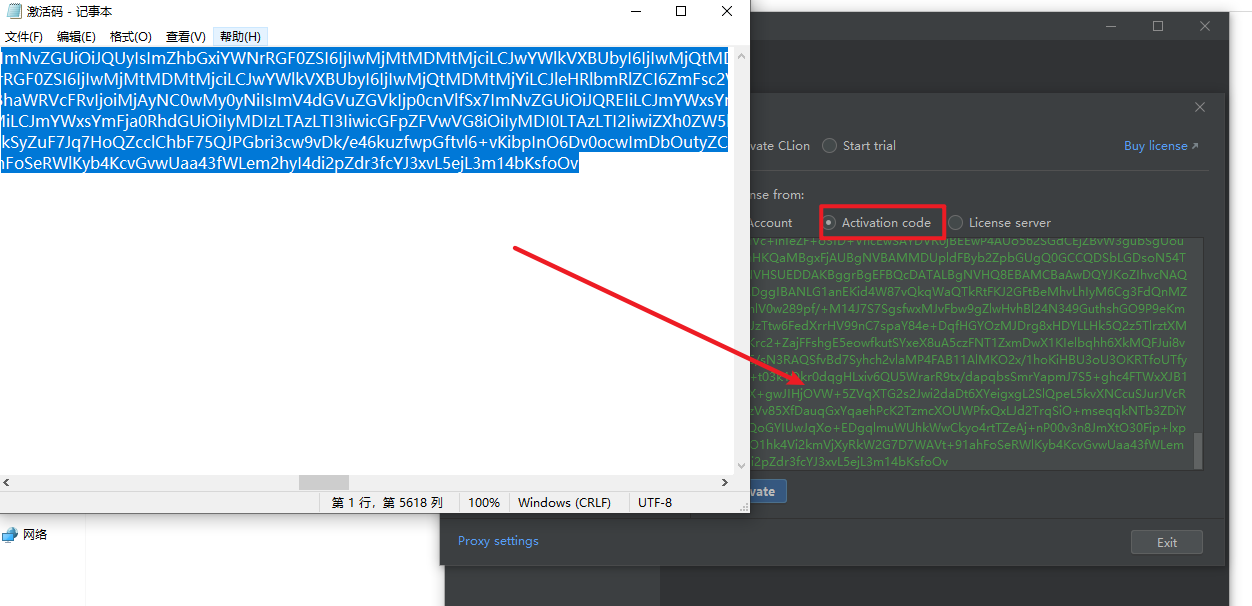1252x606 pixels.
Task: Click Notepad's horizontal scrollbar thumb
Action: (x=323, y=482)
